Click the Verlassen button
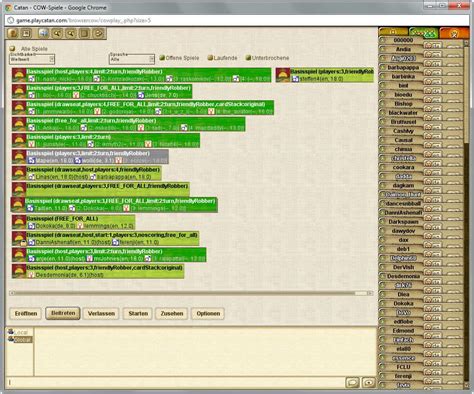This screenshot has height=394, width=474. (101, 313)
